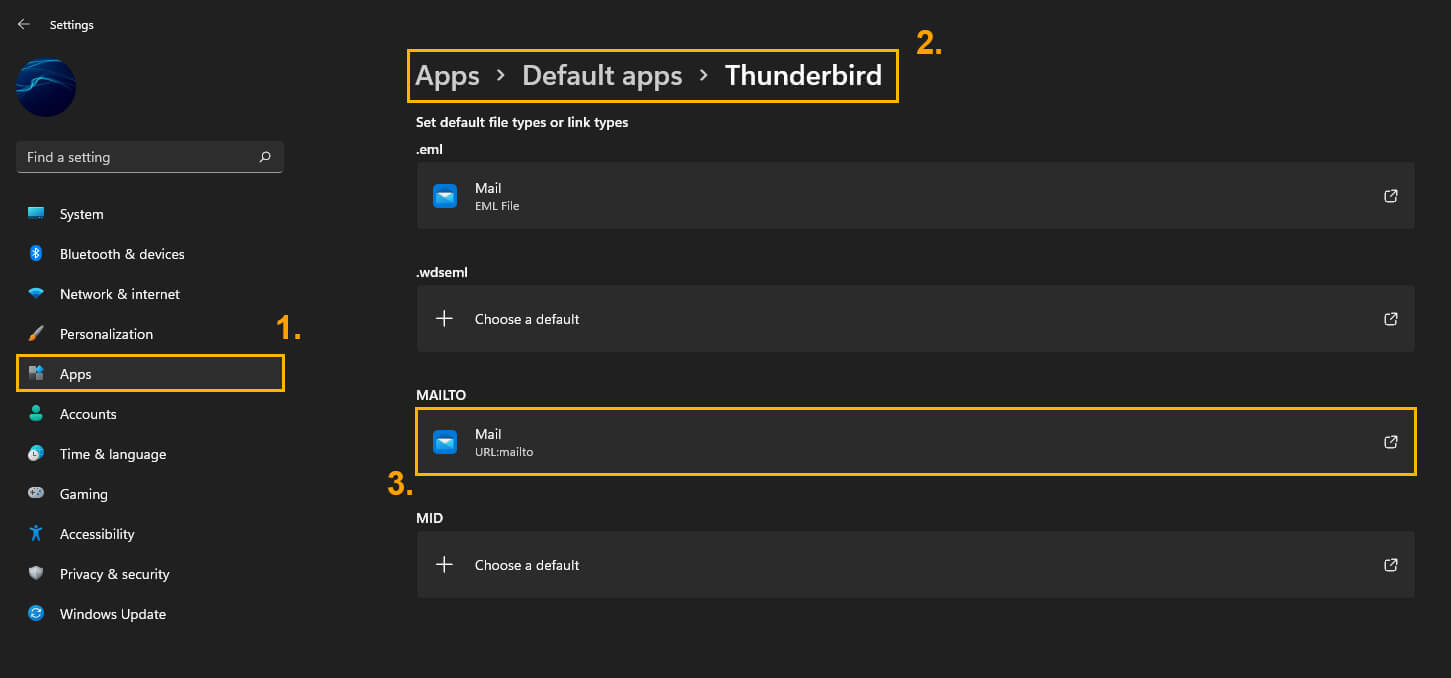Click the plus icon for .wdseml

[445, 319]
